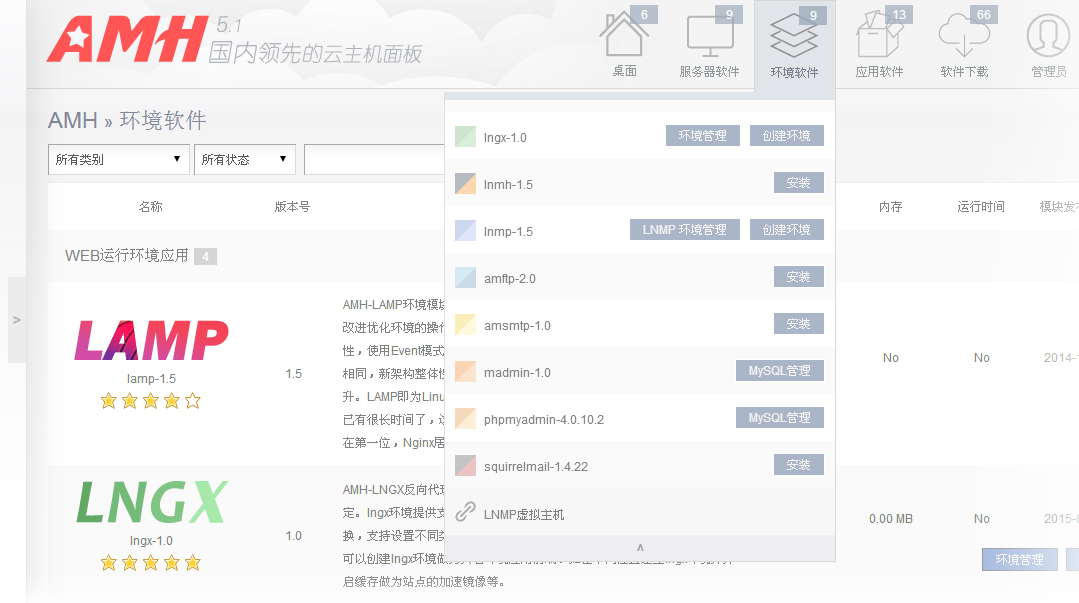This screenshot has height=603, width=1079.
Task: Open 服务器软件 monitor icon
Action: coord(709,40)
